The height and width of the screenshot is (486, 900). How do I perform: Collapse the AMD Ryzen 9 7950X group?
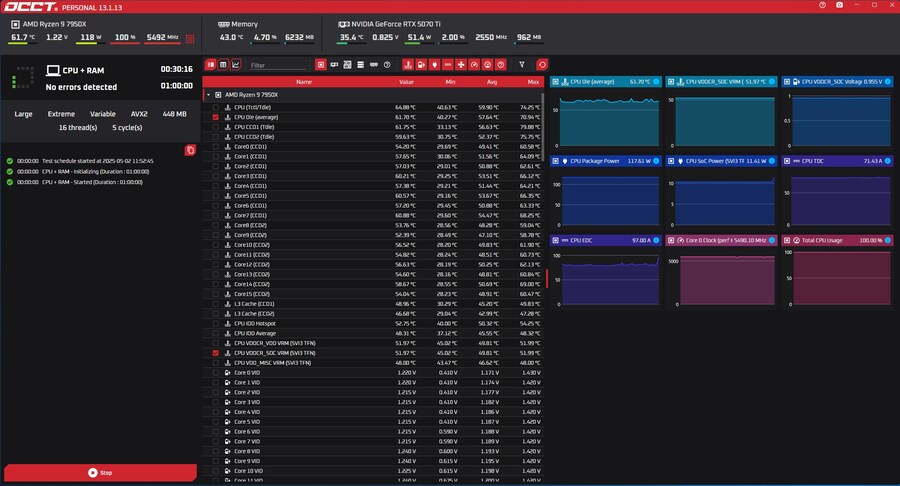(x=208, y=95)
